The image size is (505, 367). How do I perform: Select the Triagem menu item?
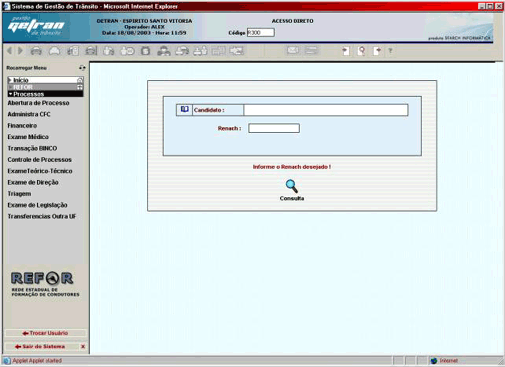click(19, 194)
